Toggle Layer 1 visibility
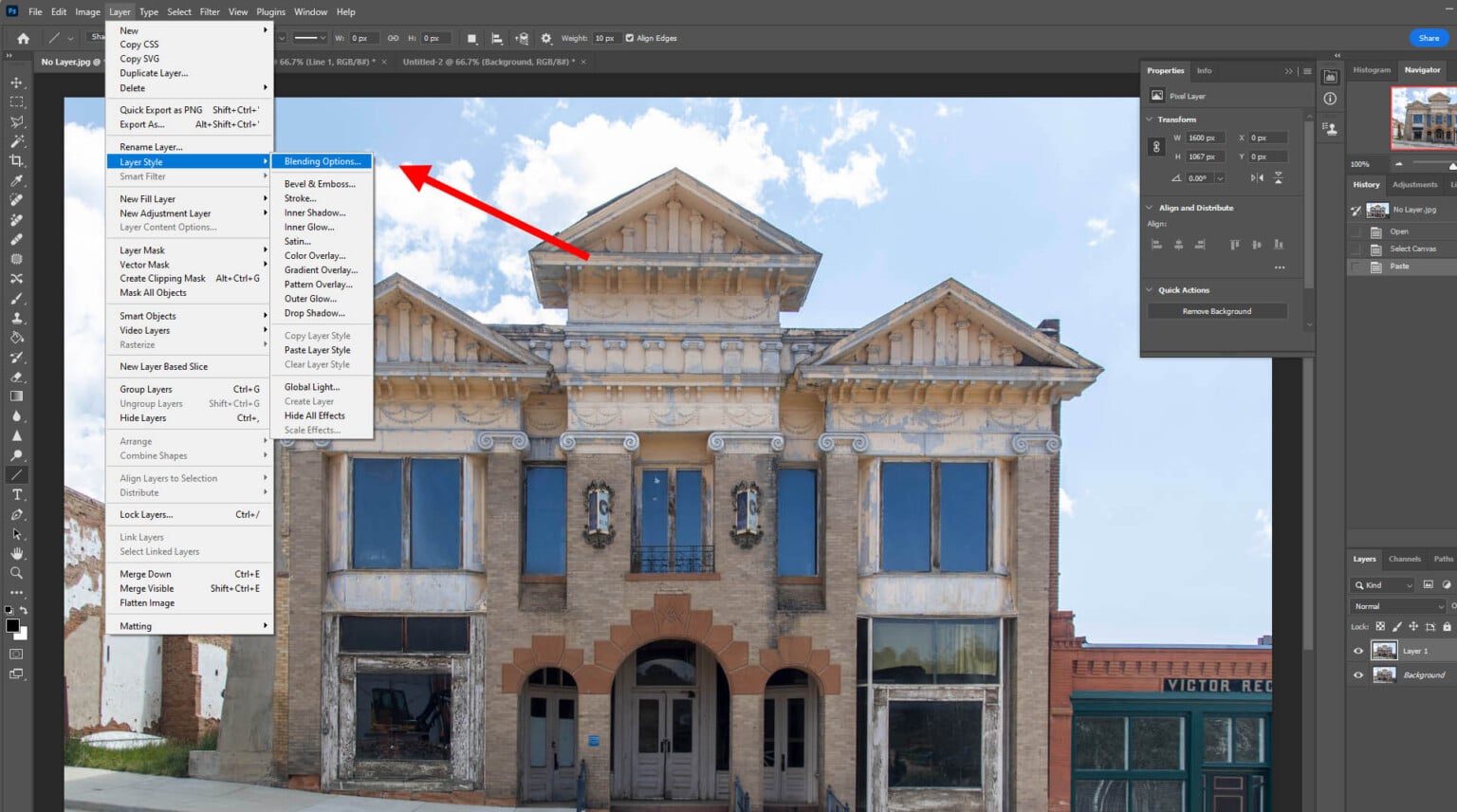This screenshot has width=1457, height=812. (1357, 650)
